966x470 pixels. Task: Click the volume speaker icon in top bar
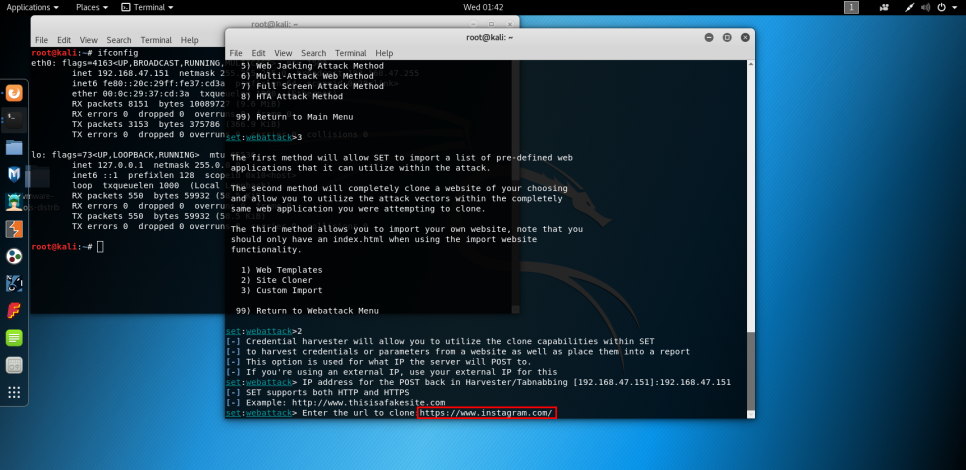tap(925, 7)
